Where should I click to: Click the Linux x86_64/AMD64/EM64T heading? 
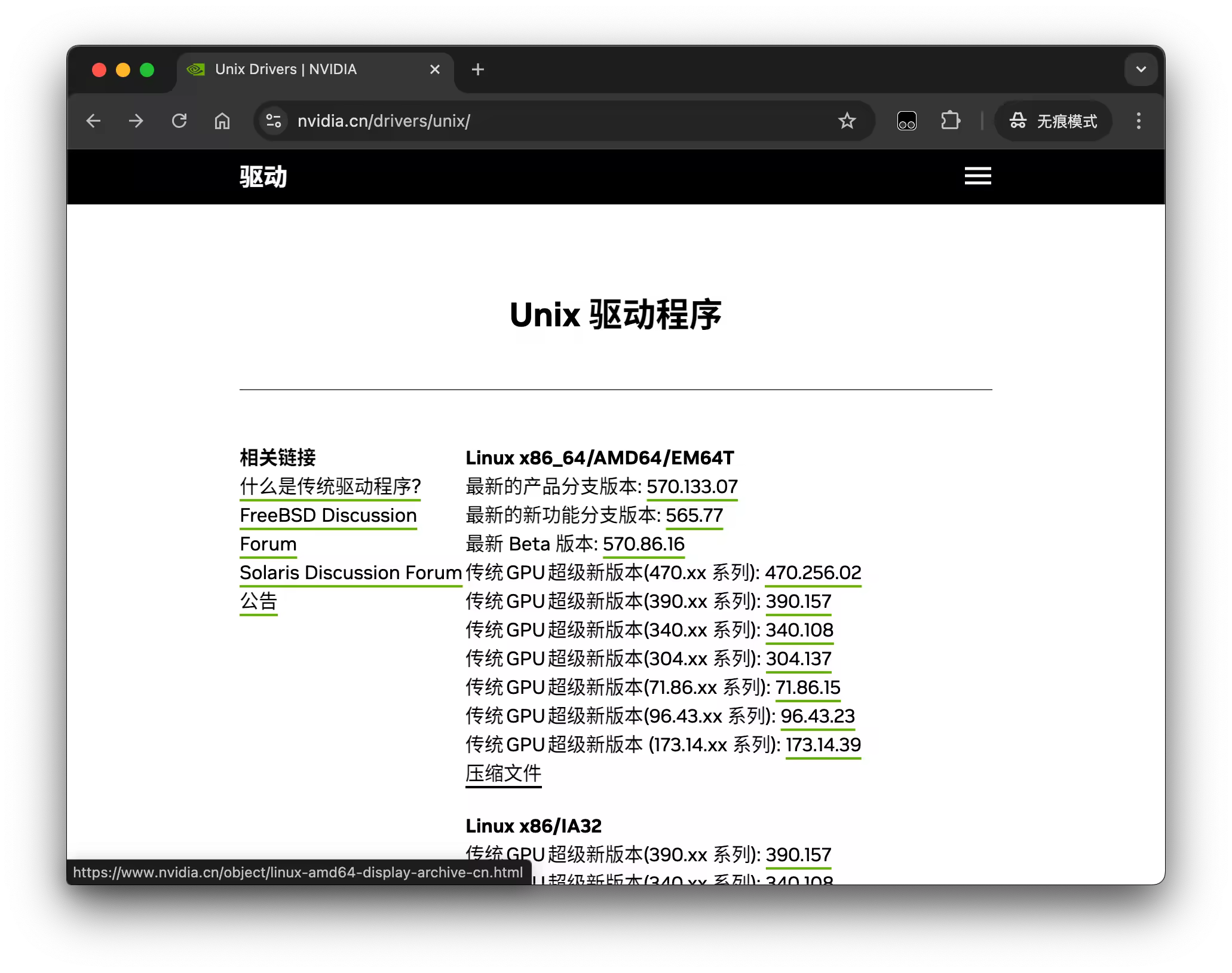600,458
